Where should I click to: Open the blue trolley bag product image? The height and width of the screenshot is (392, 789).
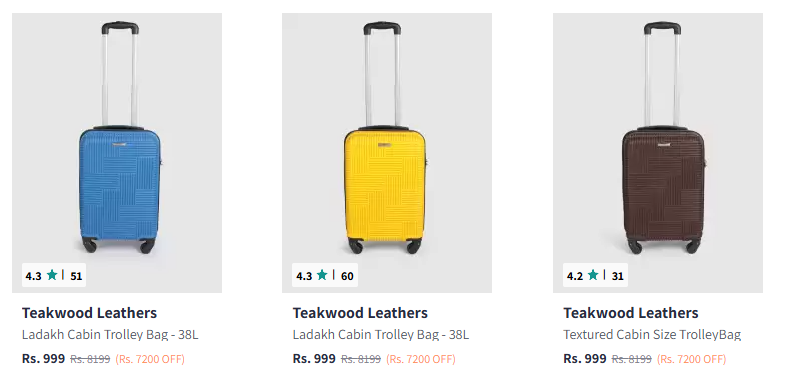point(117,153)
